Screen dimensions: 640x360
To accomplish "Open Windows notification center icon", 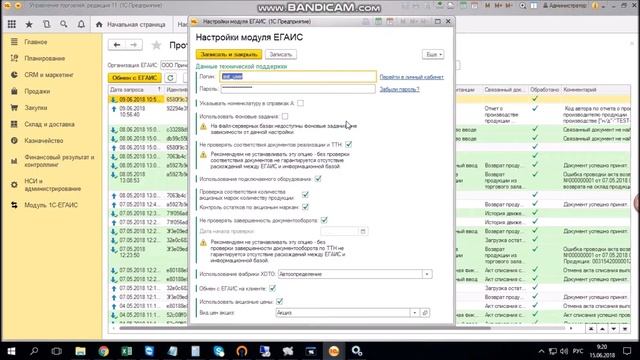I will tap(627, 351).
